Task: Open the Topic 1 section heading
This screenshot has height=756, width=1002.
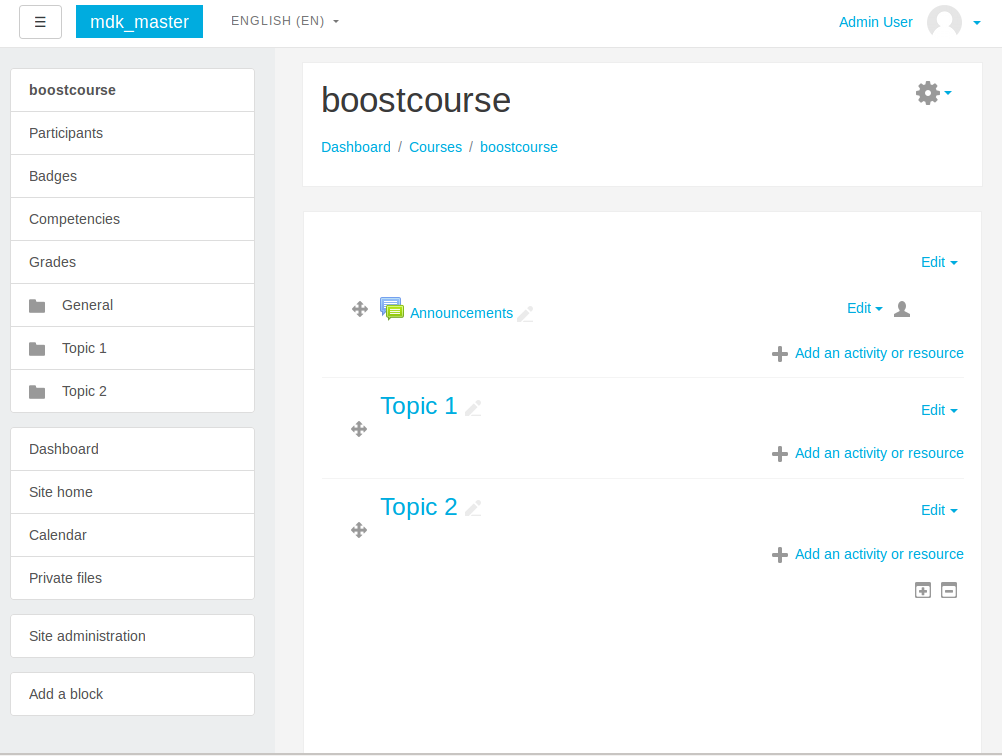Action: pos(419,406)
